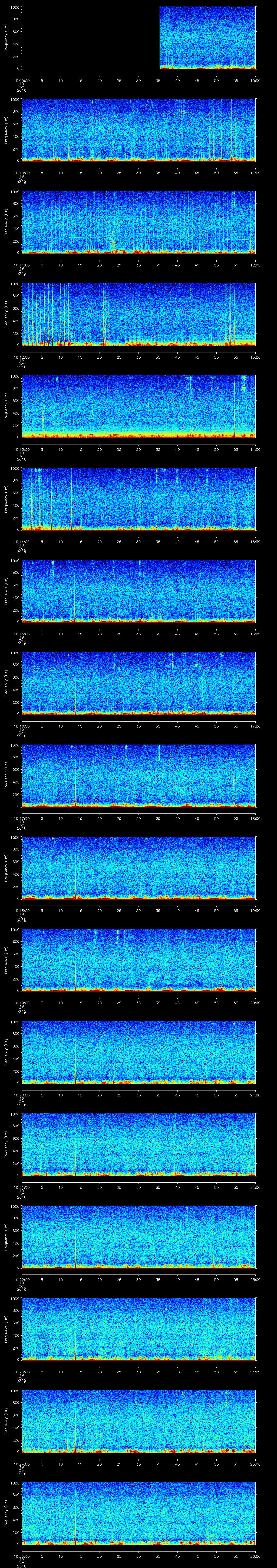
Task: Click the 20:00 end-time label
Action: pos(255,1003)
